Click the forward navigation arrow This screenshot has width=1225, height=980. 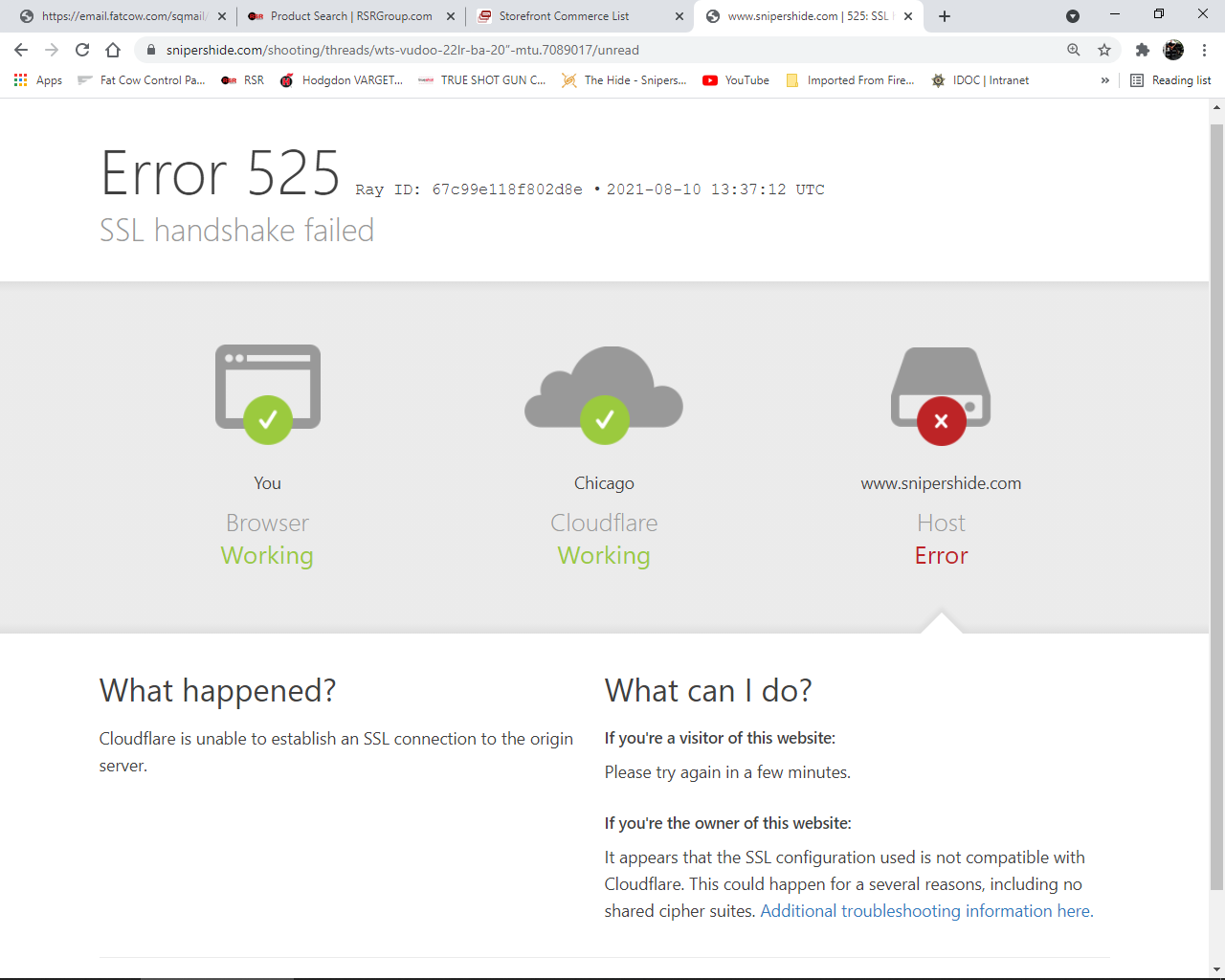(52, 50)
